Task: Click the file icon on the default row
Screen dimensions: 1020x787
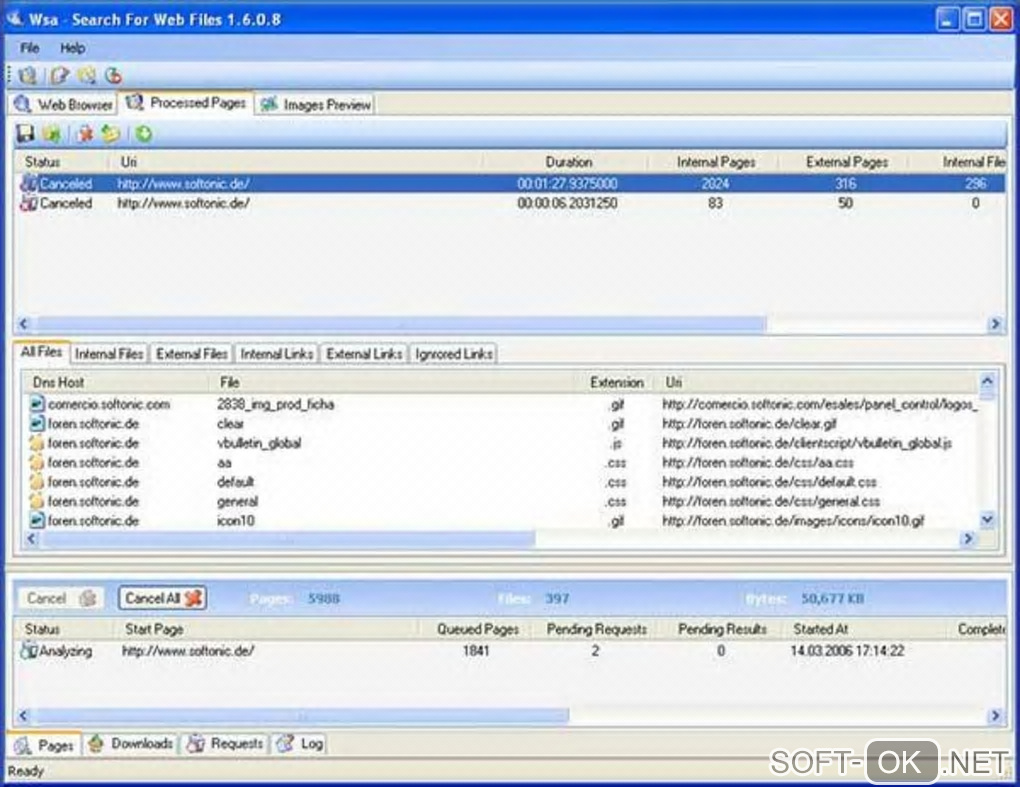Action: [x=37, y=482]
